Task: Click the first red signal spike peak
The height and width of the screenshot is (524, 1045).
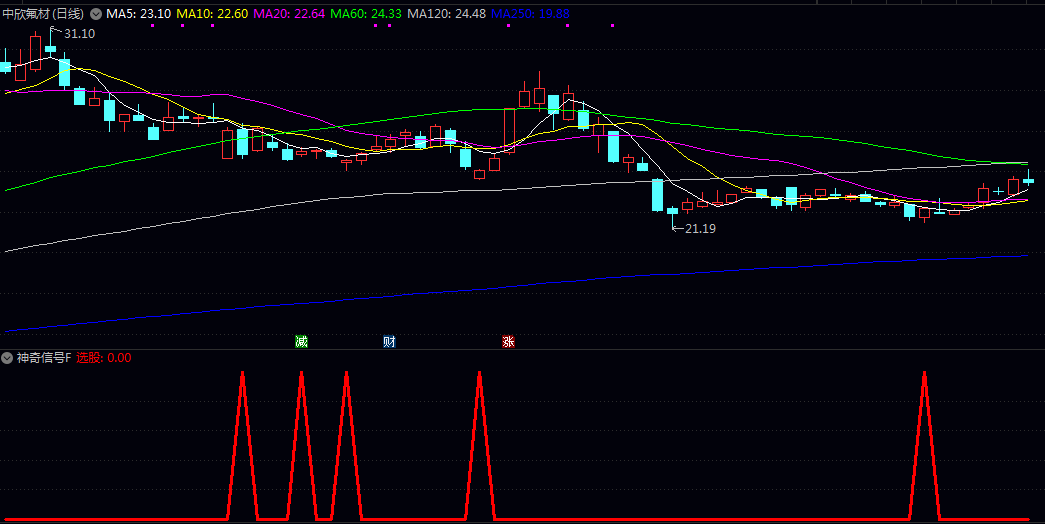Action: point(242,374)
